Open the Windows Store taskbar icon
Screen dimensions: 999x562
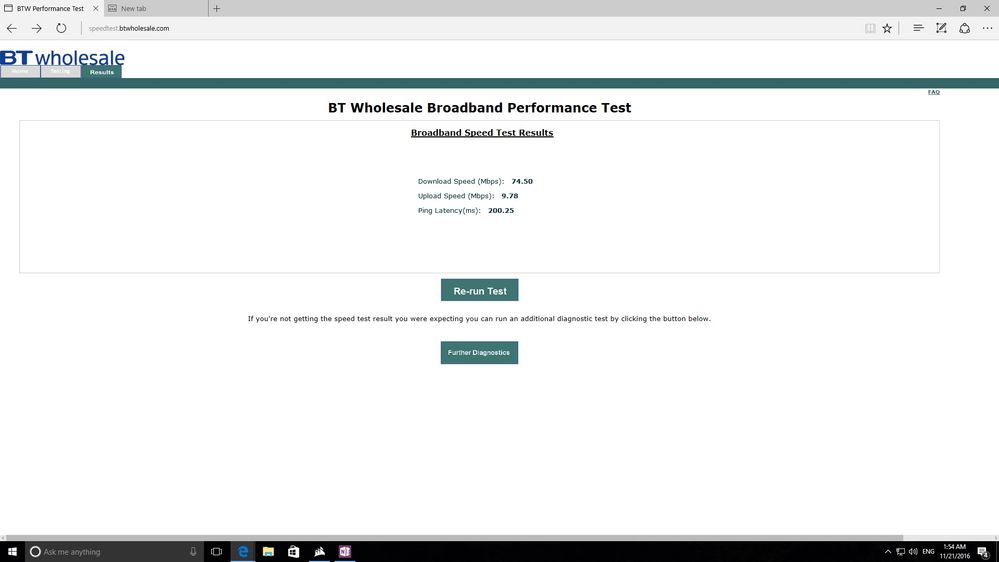[x=293, y=551]
